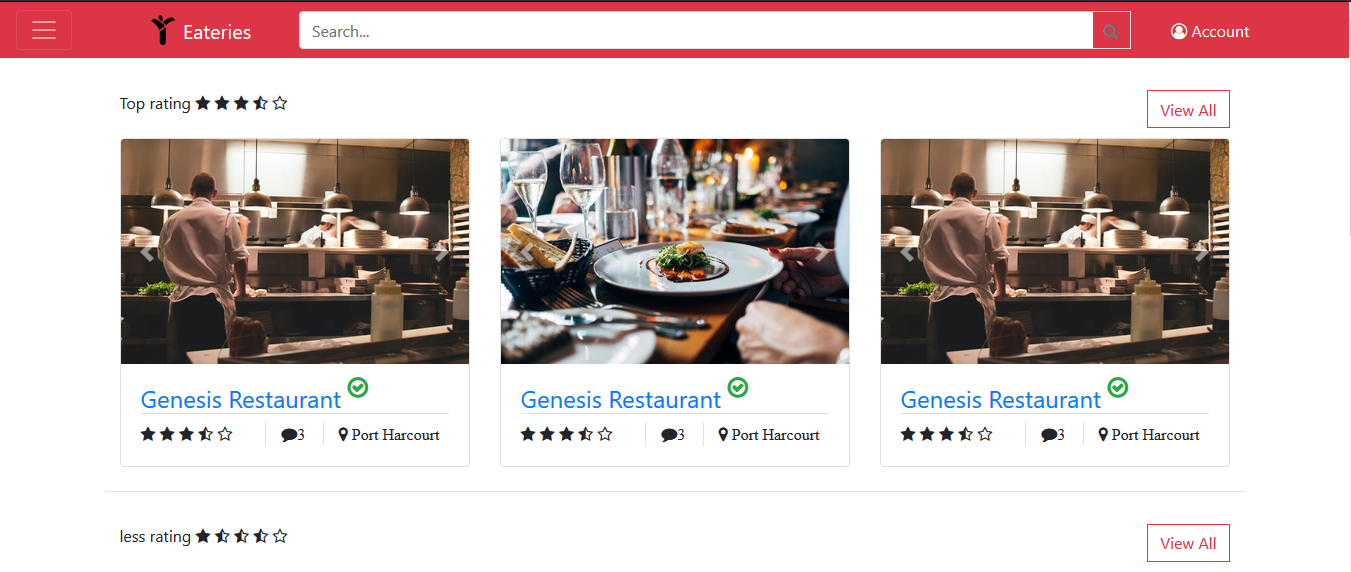Click comments bubble icon on third card
The height and width of the screenshot is (572, 1351).
[x=1049, y=435]
